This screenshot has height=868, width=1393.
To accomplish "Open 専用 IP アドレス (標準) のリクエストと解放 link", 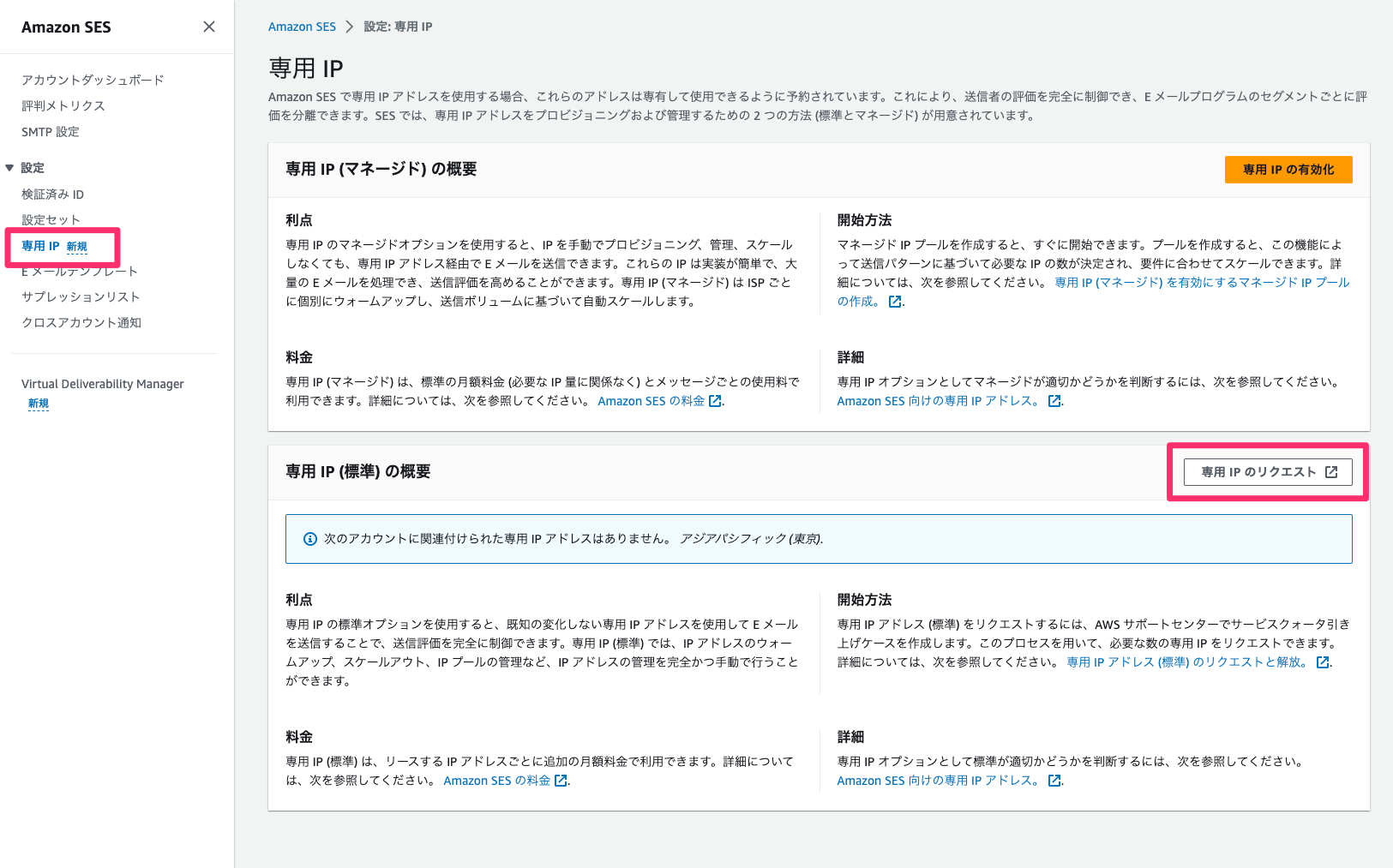I will click(x=1189, y=662).
